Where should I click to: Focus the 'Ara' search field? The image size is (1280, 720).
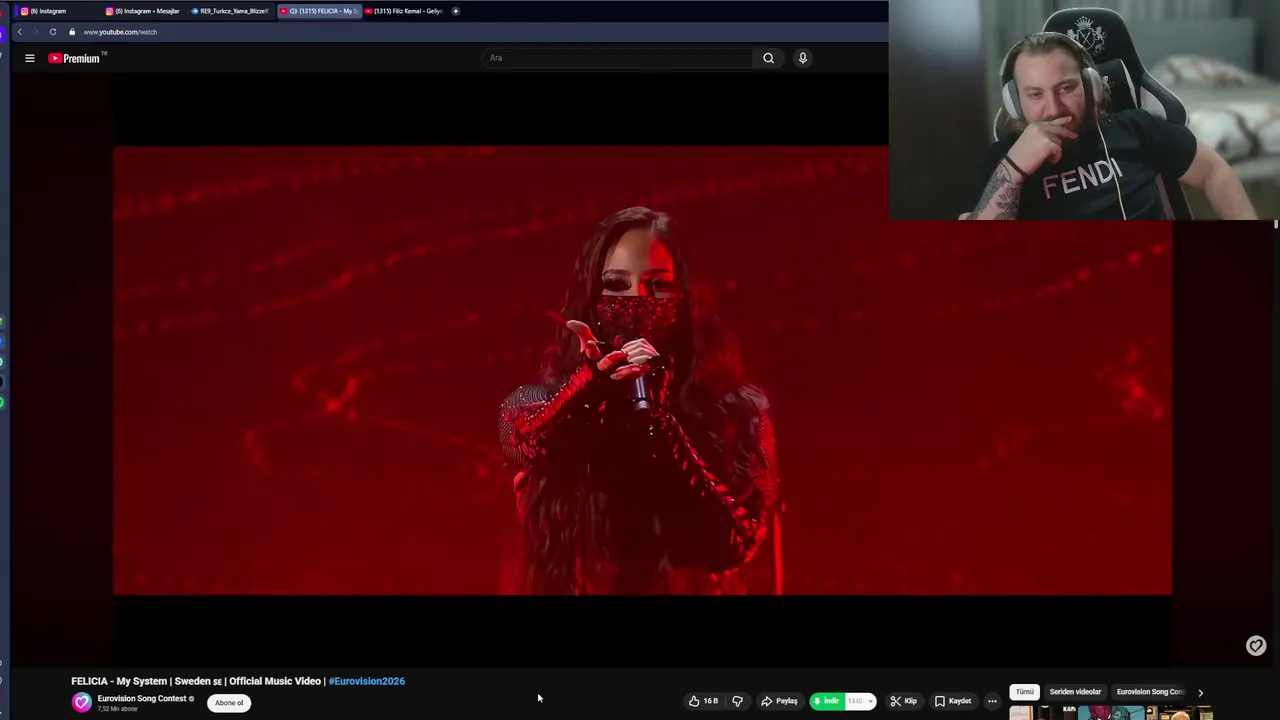tap(617, 58)
